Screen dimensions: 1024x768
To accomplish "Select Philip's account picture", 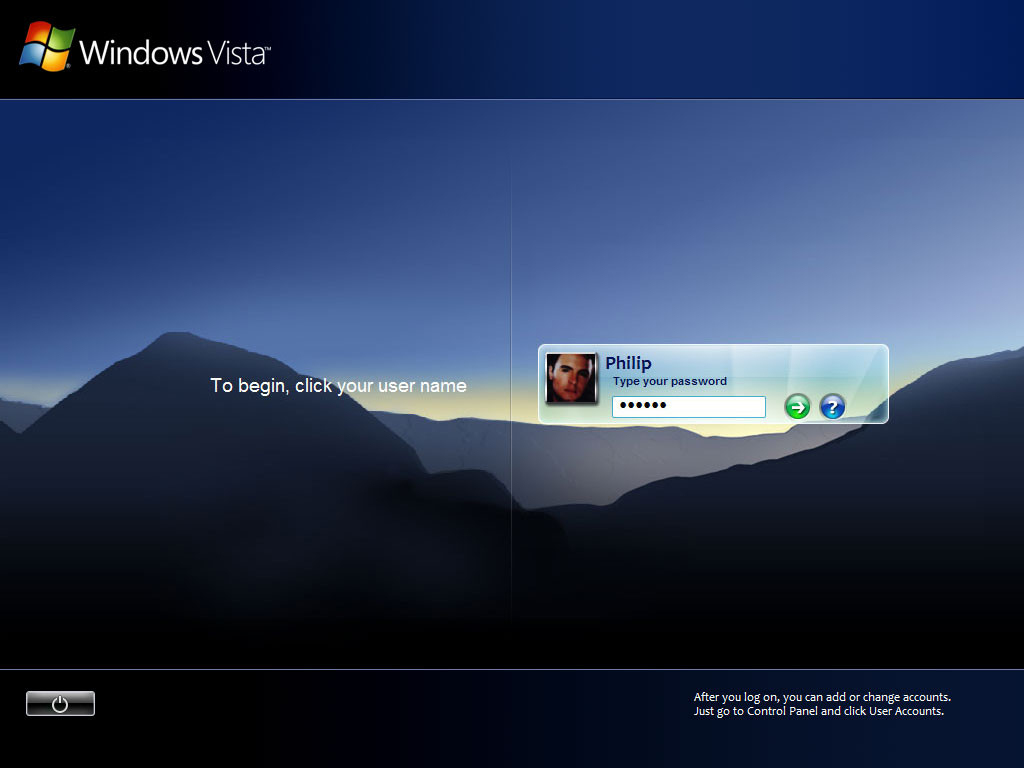I will coord(571,378).
